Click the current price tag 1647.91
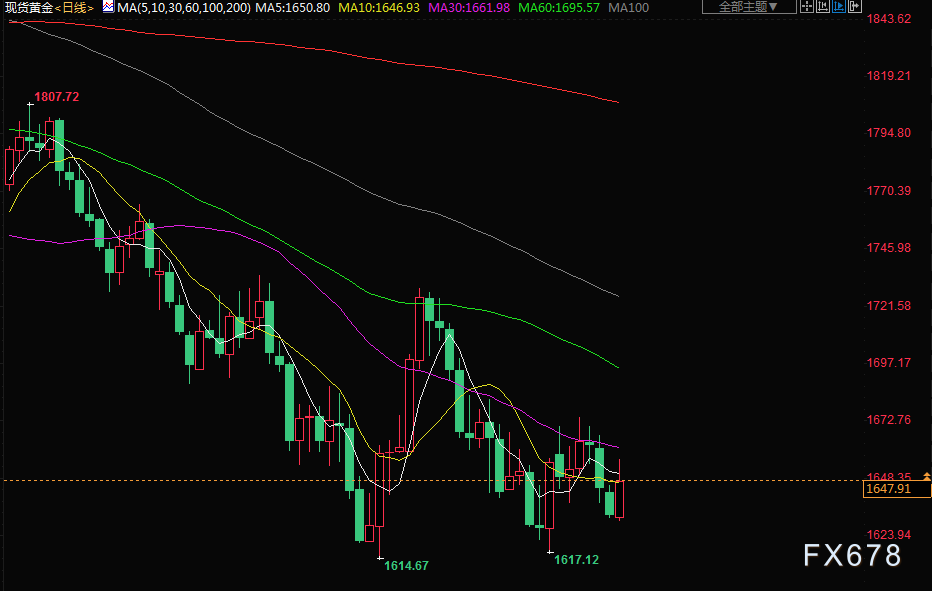Screen dimensions: 932x591 (x=896, y=489)
